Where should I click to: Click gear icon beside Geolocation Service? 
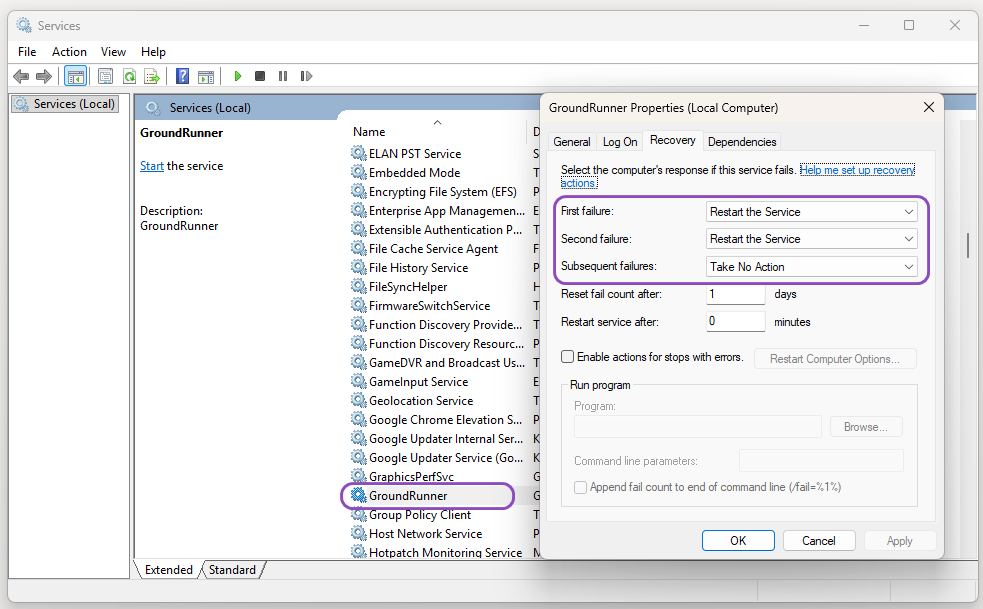(359, 400)
